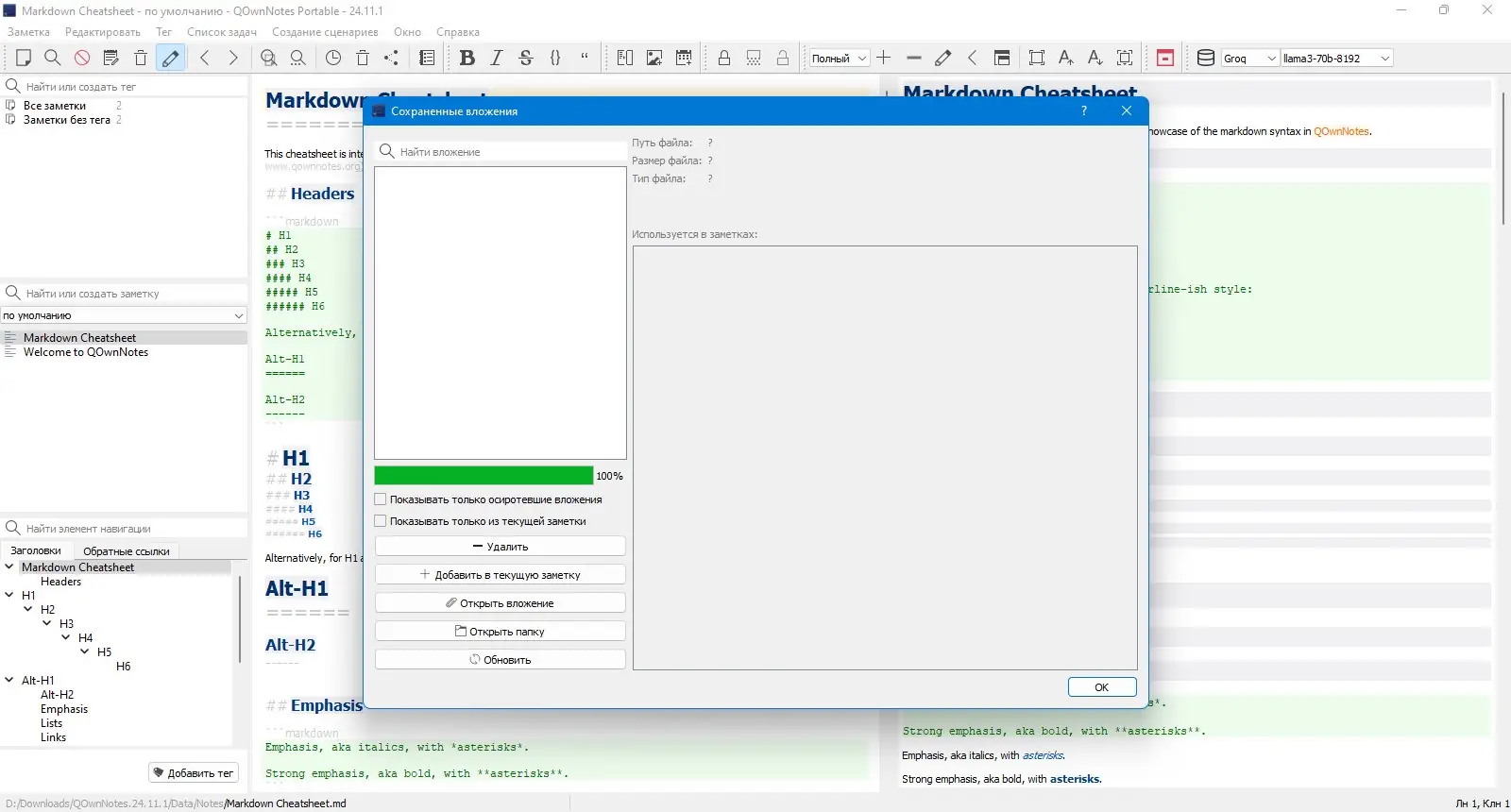This screenshot has height=812, width=1511.
Task: Open note versions clock icon
Action: click(x=333, y=58)
